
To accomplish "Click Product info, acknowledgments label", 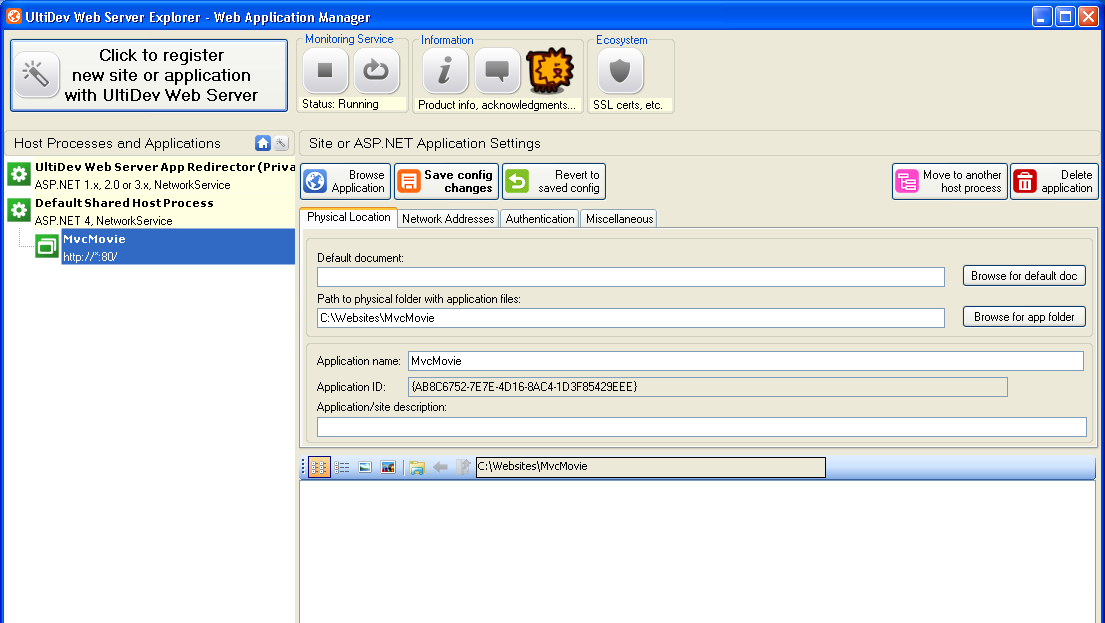I will (x=497, y=105).
